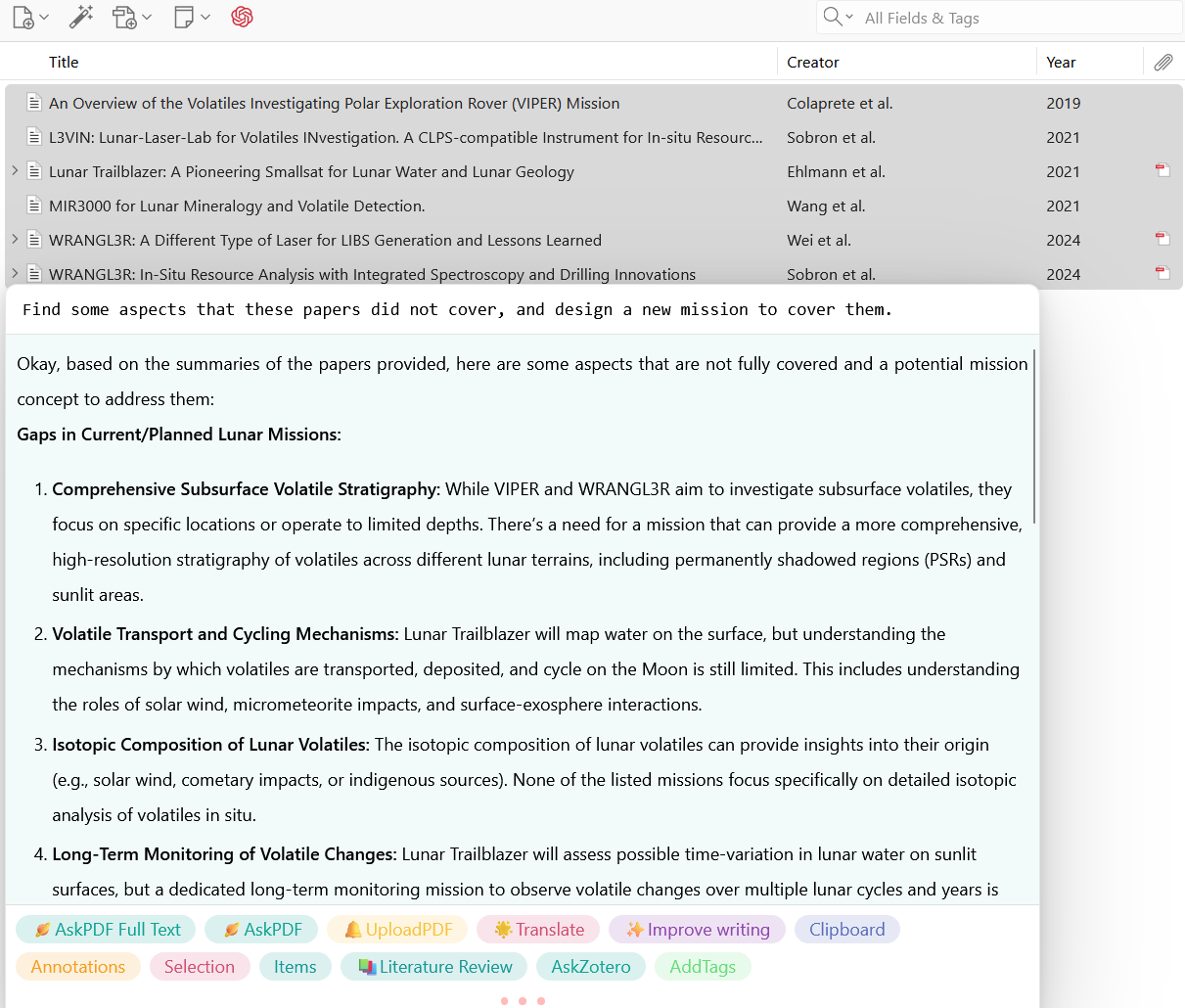
Task: Sort items by Year column header
Action: click(1061, 63)
